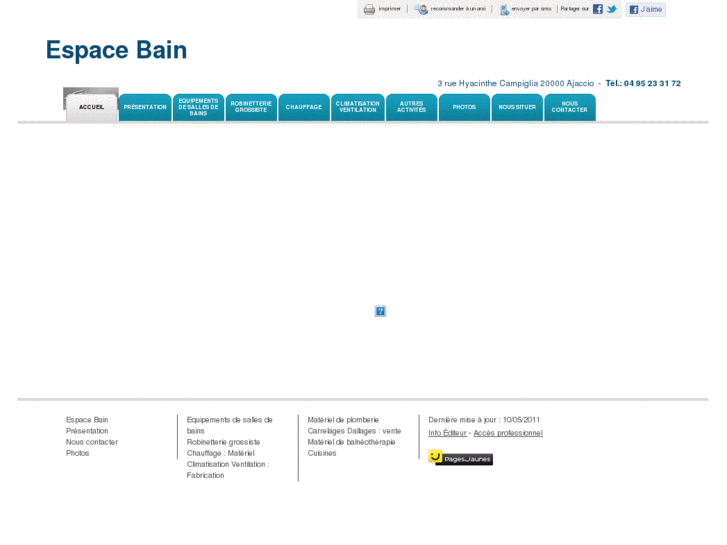Click the send by SMS phone icon
The width and height of the screenshot is (727, 545).
click(x=504, y=10)
